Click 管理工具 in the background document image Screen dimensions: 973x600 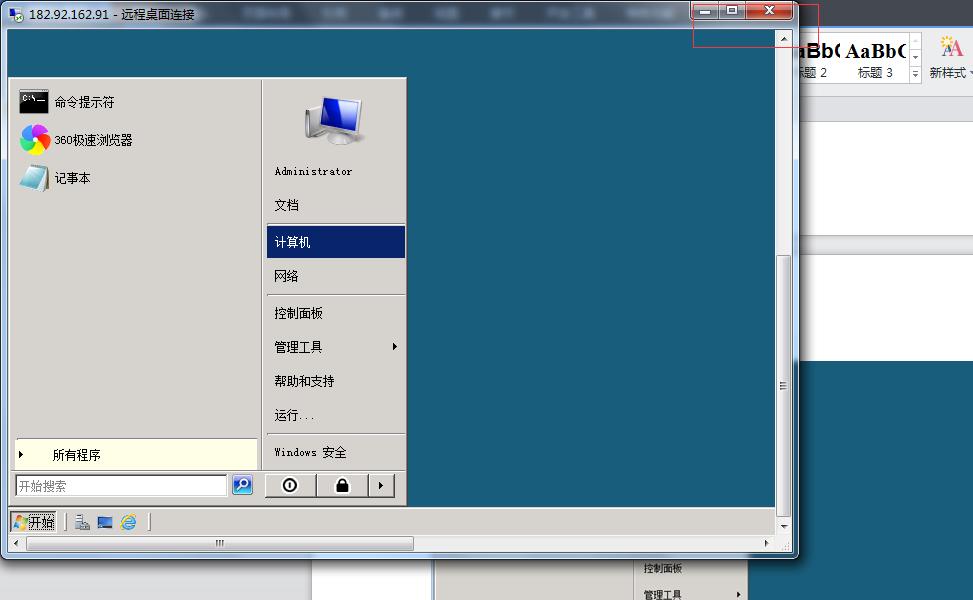[x=663, y=595]
